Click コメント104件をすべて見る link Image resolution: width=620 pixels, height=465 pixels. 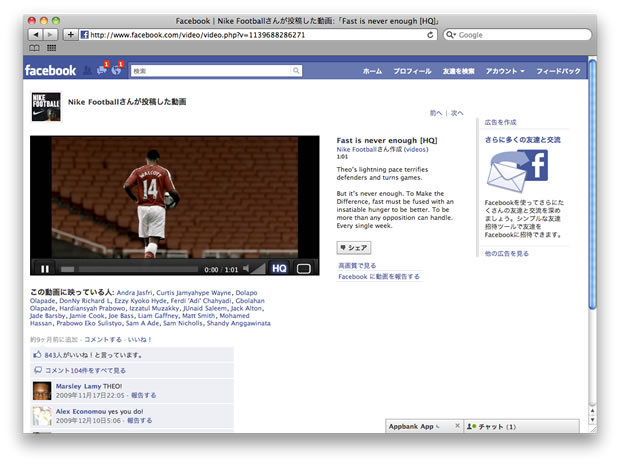[85, 370]
